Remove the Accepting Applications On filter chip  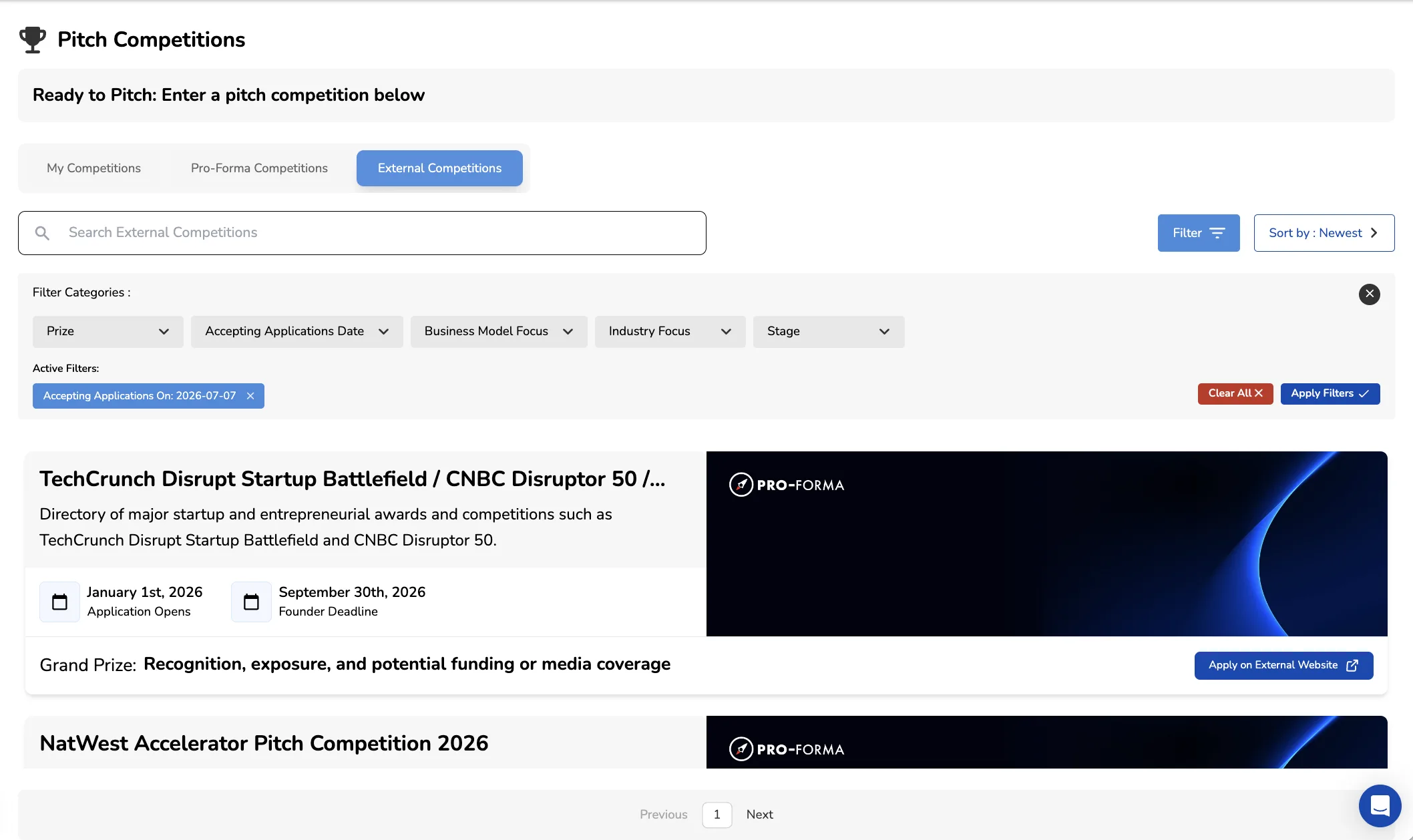250,396
